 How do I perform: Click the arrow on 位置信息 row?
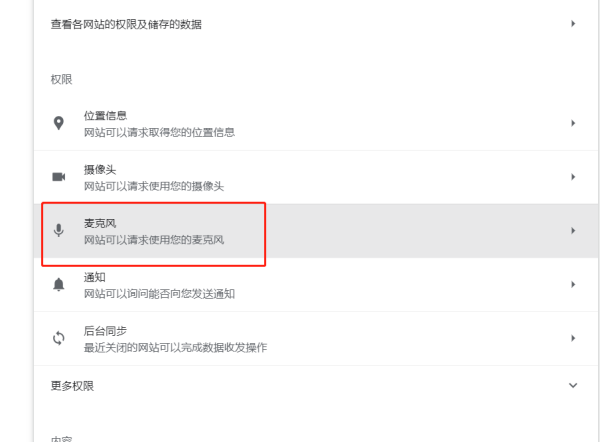[x=573, y=123]
